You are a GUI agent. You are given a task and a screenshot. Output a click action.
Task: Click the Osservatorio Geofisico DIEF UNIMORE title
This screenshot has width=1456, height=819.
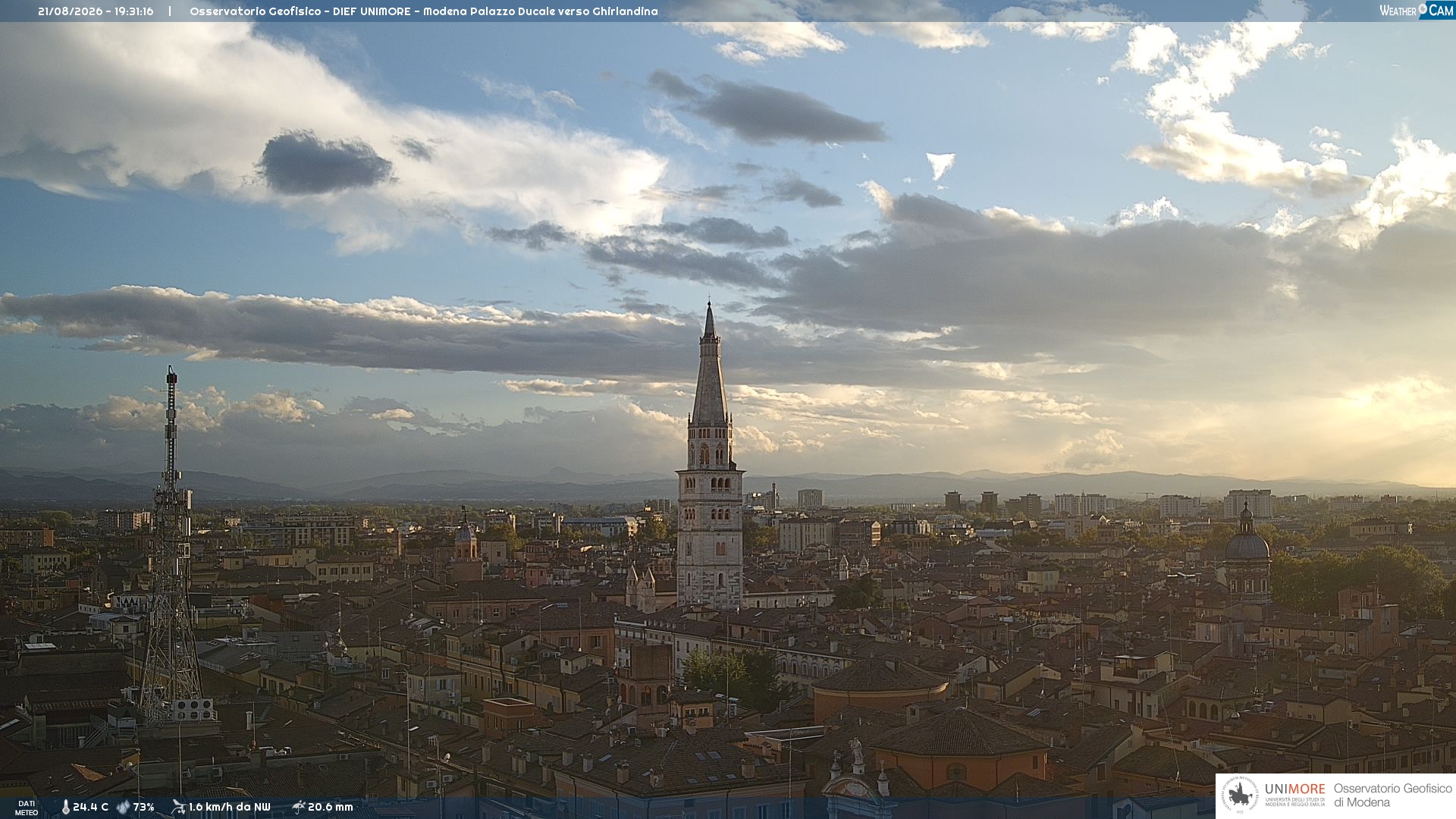pyautogui.click(x=424, y=11)
